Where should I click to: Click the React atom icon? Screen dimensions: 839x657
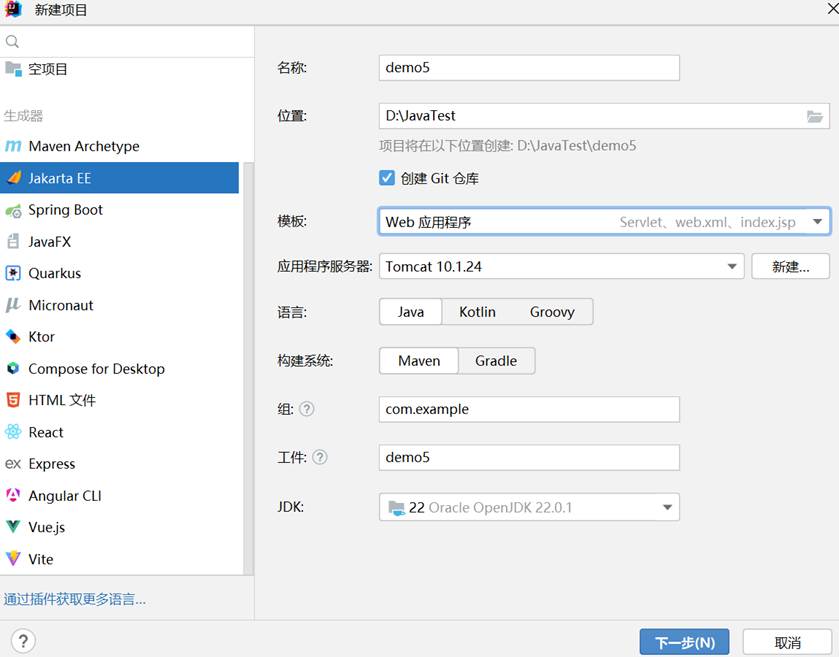13,431
